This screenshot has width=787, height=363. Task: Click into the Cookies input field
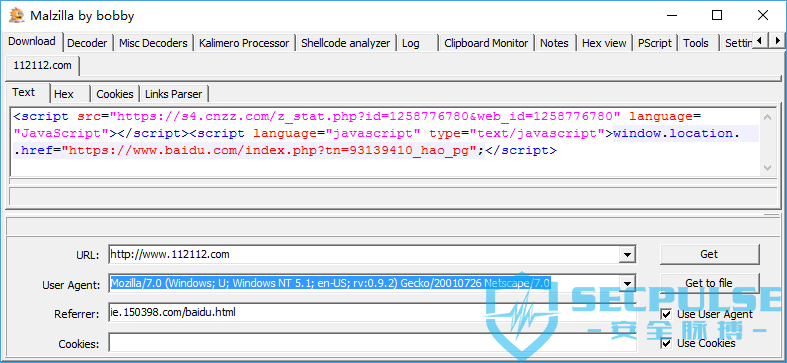[x=372, y=342]
